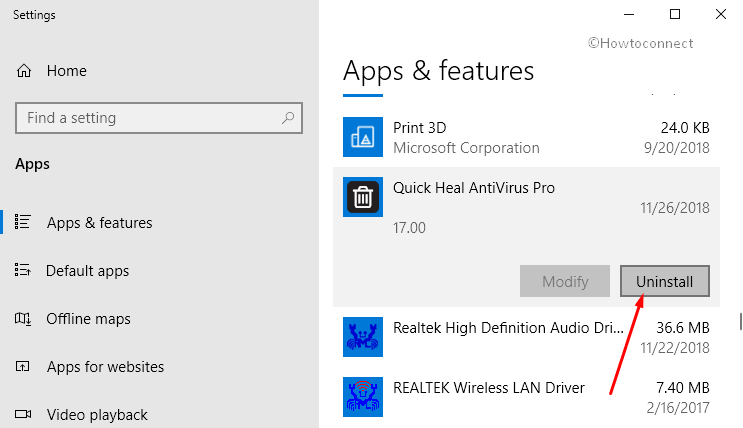The image size is (743, 428).
Task: Click the Video playback camera icon
Action: coord(23,414)
